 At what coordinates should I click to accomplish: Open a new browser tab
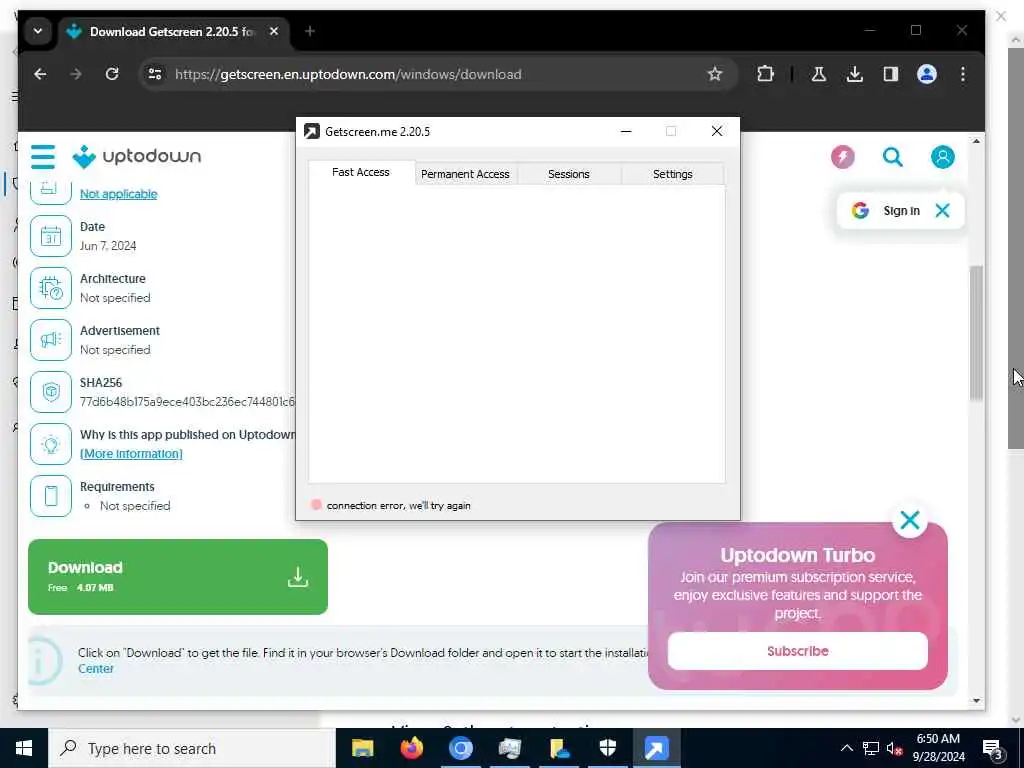point(310,31)
